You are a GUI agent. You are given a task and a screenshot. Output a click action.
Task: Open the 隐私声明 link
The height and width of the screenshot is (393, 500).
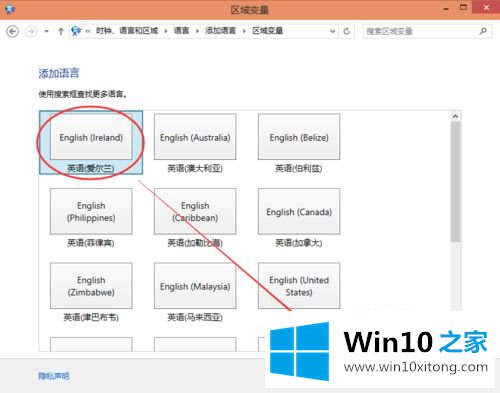coord(54,376)
